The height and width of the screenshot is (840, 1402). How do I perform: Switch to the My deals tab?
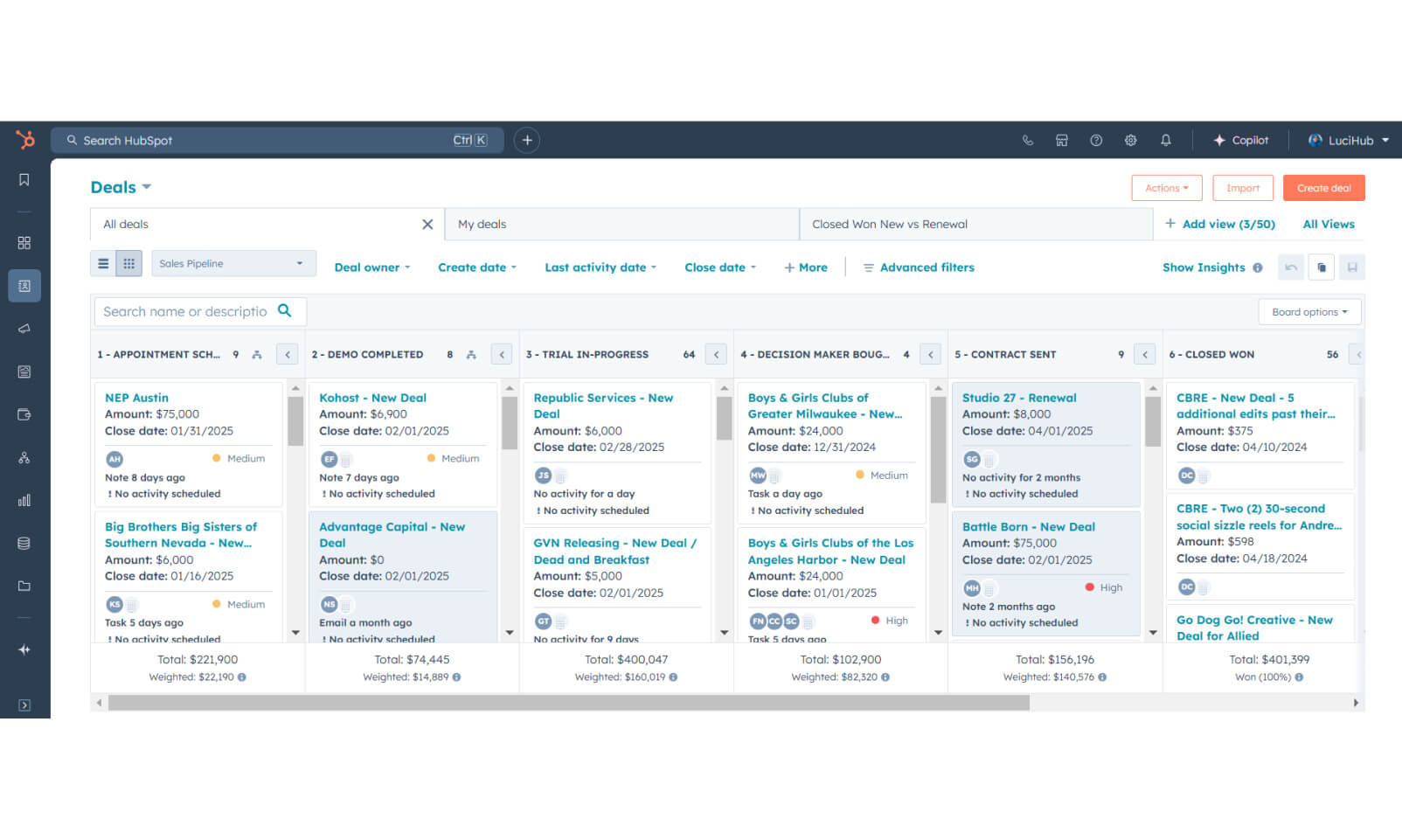click(x=482, y=225)
